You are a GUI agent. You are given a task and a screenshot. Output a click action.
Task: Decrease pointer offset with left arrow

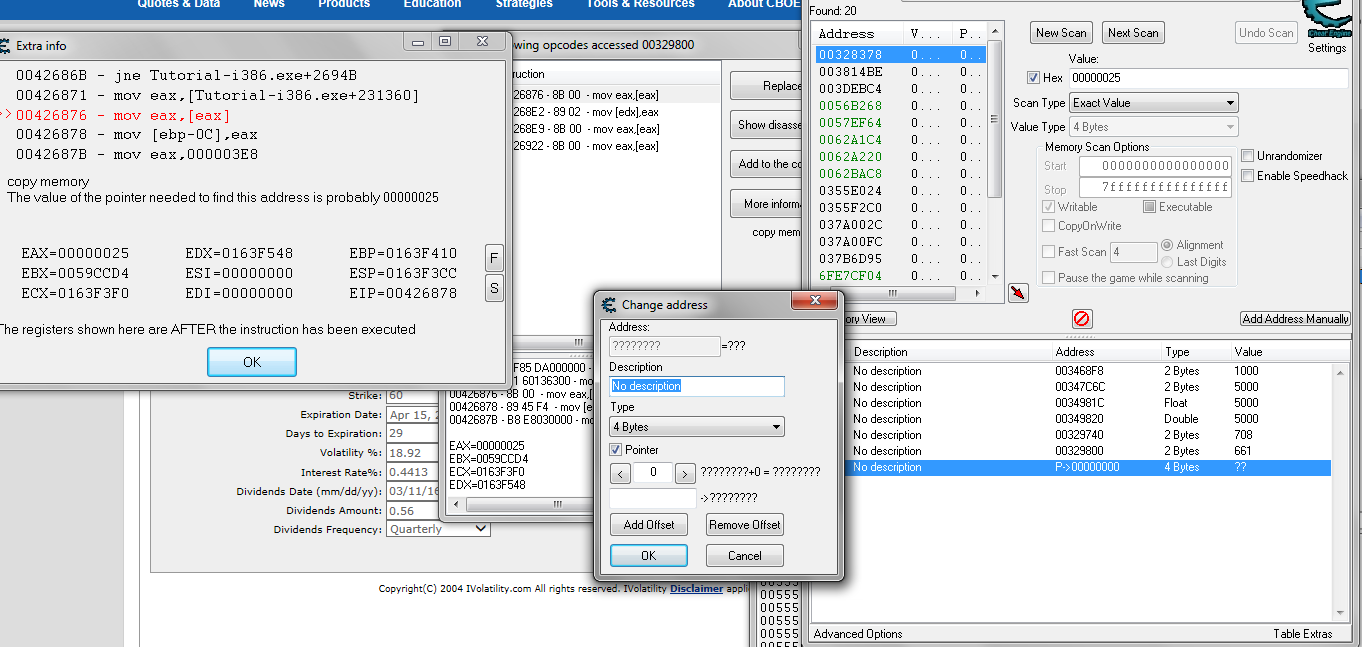620,472
